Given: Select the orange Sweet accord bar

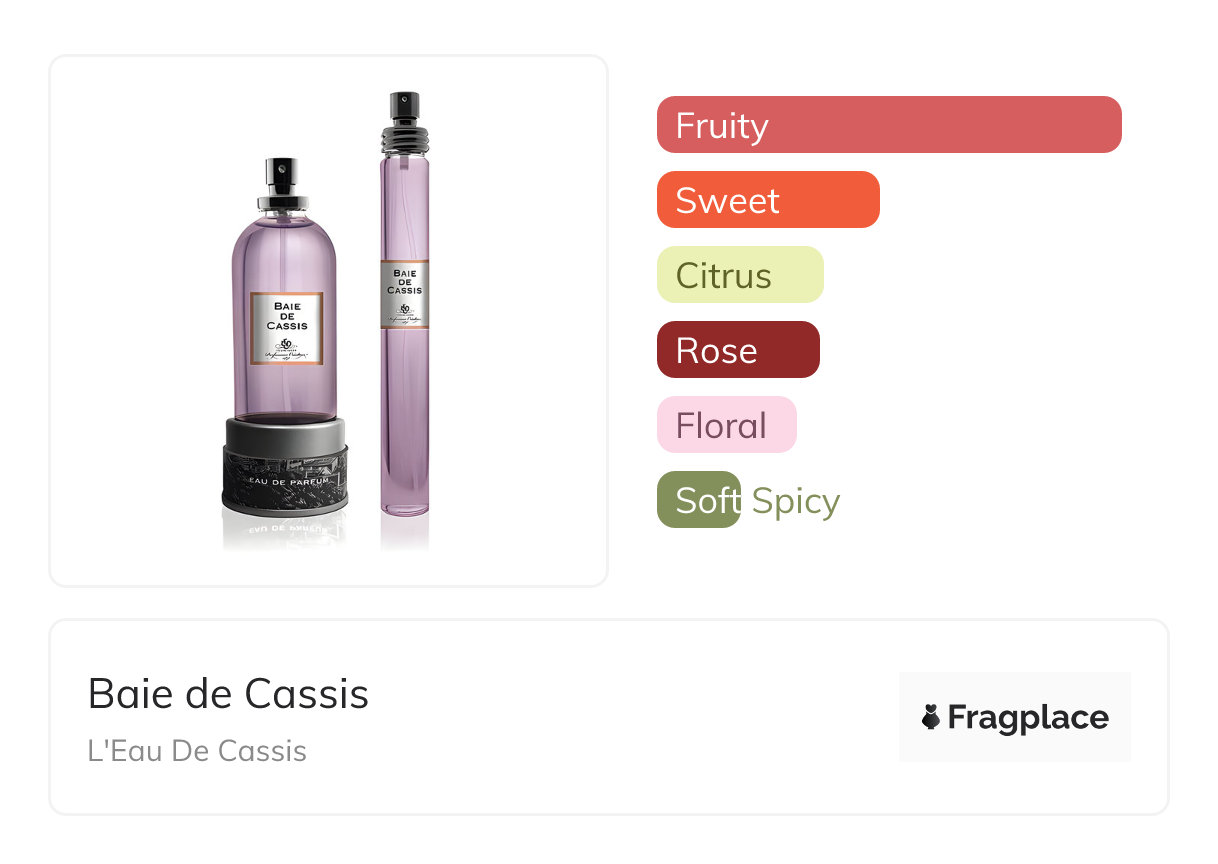Looking at the screenshot, I should point(768,200).
